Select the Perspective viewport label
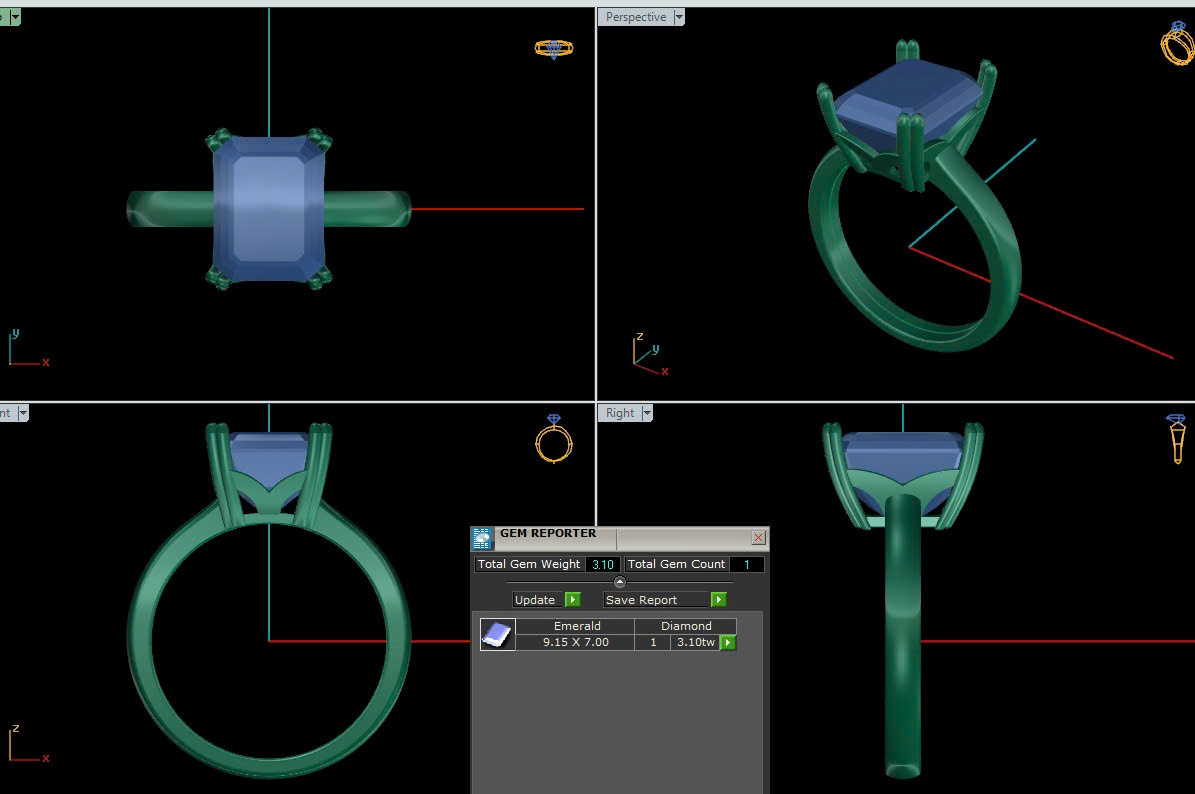The width and height of the screenshot is (1195, 794). (635, 17)
